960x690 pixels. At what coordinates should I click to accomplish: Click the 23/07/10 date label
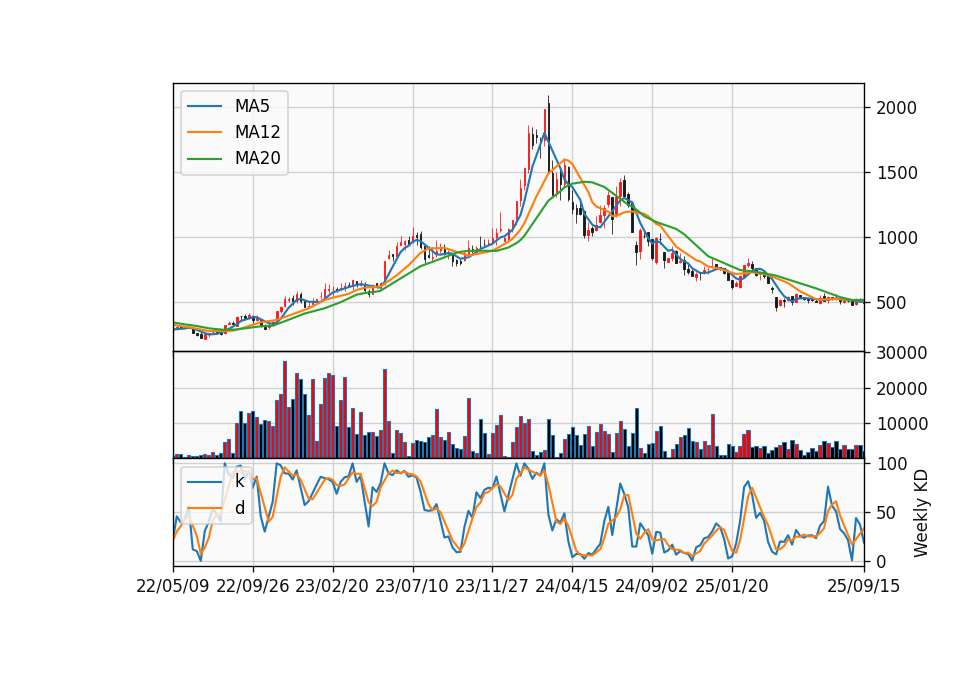click(412, 586)
